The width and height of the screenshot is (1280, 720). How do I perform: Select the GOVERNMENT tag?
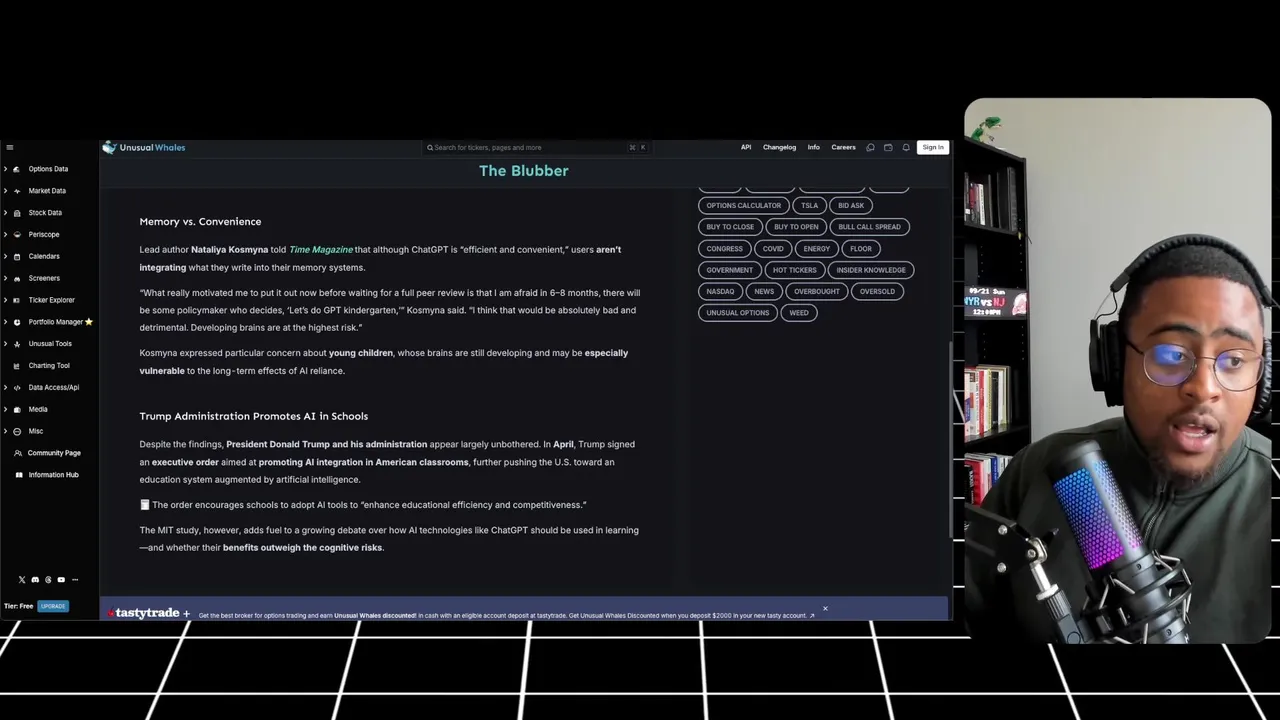click(730, 270)
